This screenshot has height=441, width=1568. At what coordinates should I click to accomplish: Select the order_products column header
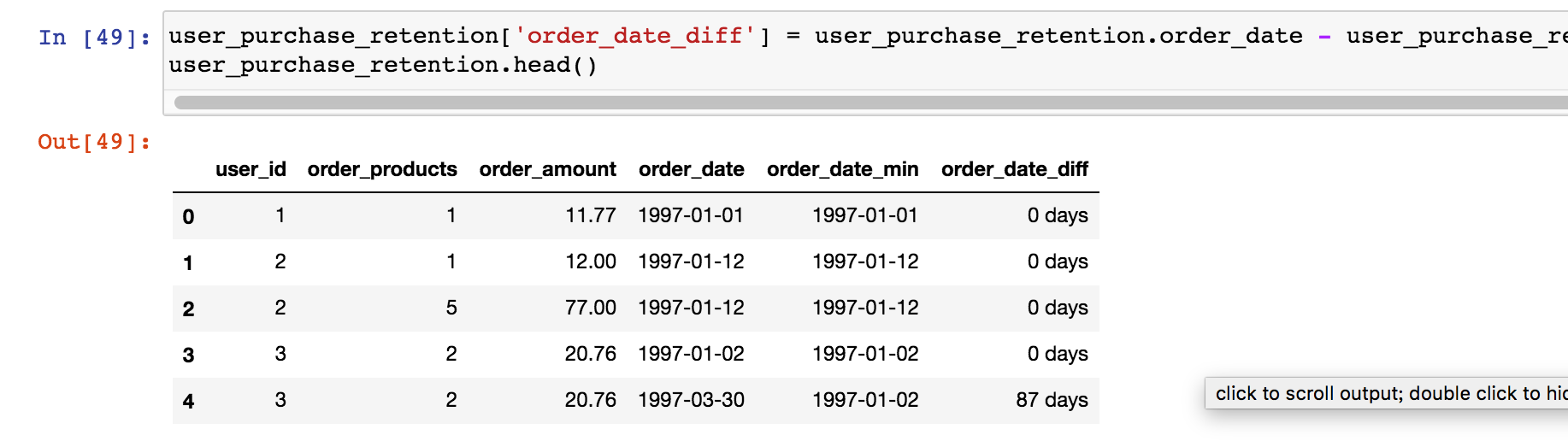tap(382, 169)
